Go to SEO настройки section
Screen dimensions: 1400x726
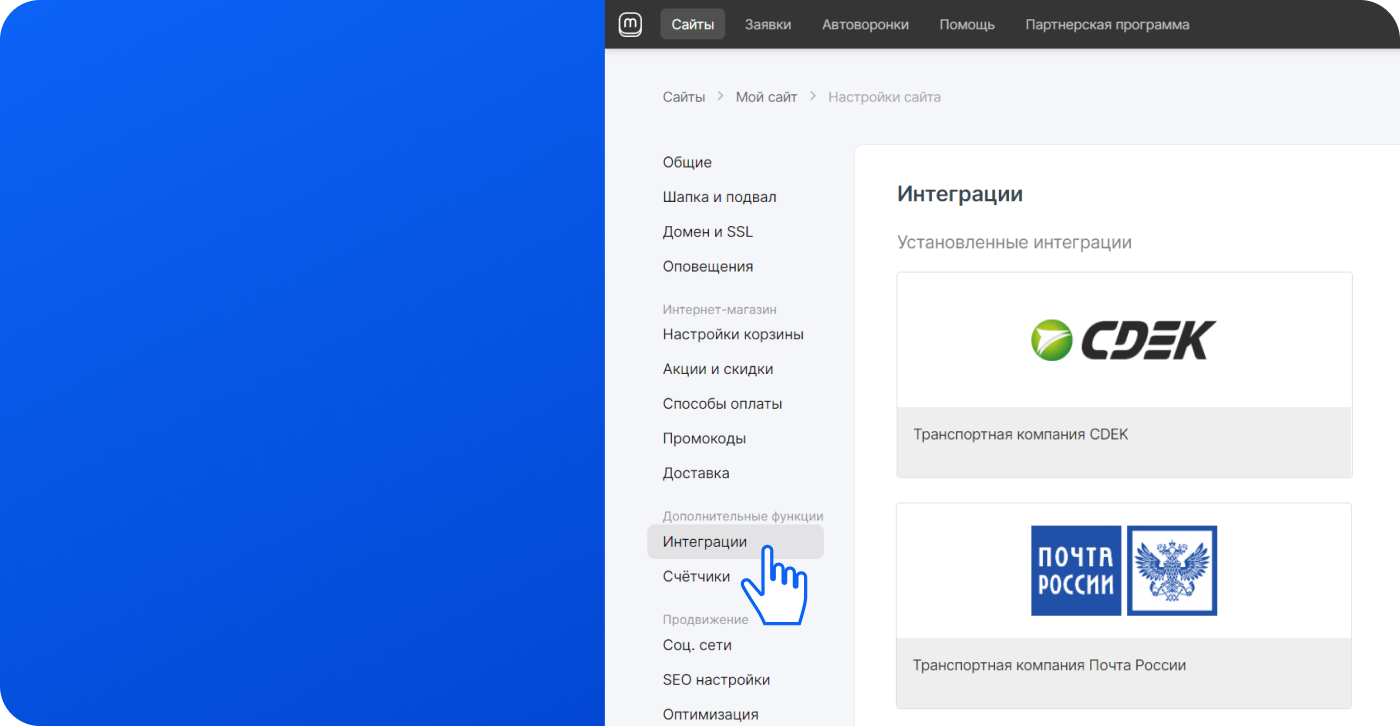point(716,680)
